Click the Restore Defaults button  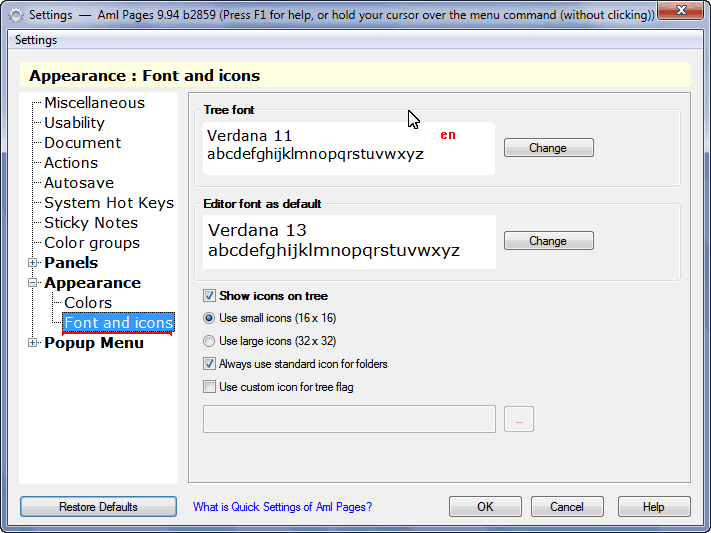pos(98,507)
